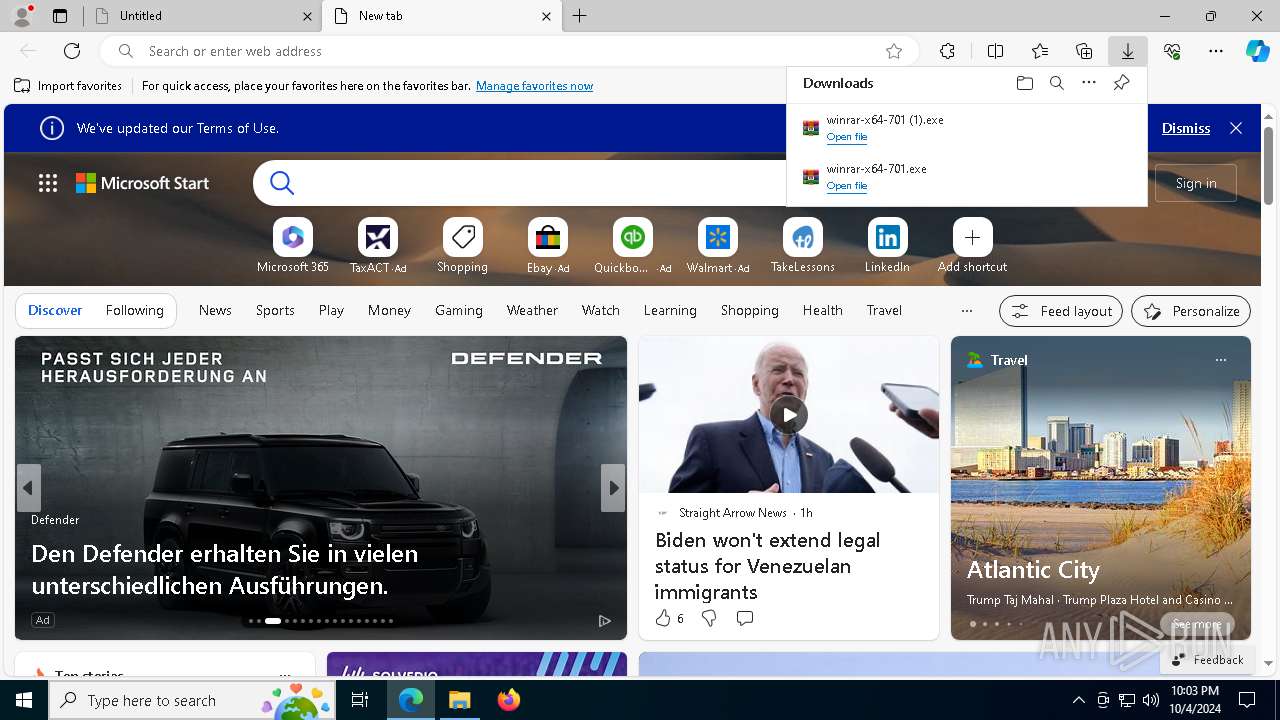Select the Following feed tab
Image resolution: width=1280 pixels, height=720 pixels.
point(134,310)
